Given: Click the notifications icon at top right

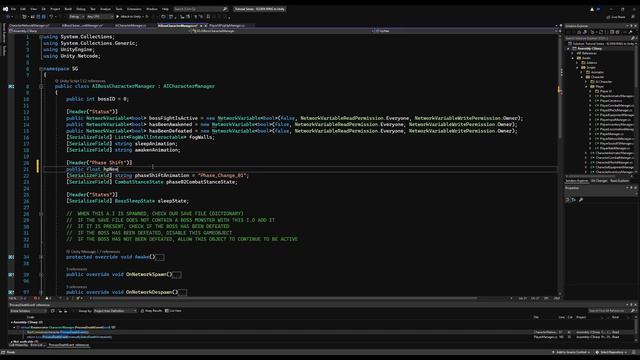Looking at the screenshot, I should [x=592, y=9].
